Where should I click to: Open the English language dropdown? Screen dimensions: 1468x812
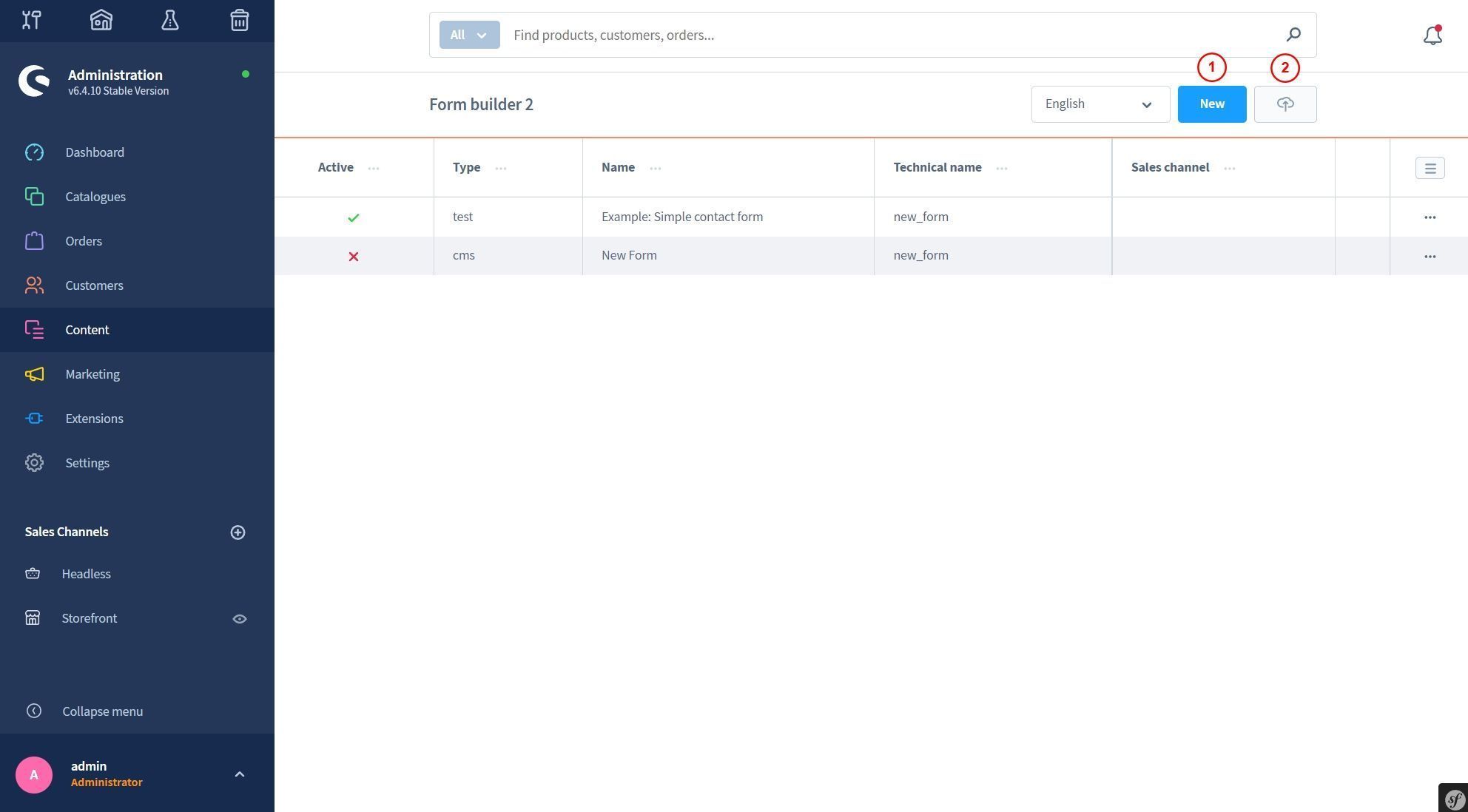point(1100,104)
